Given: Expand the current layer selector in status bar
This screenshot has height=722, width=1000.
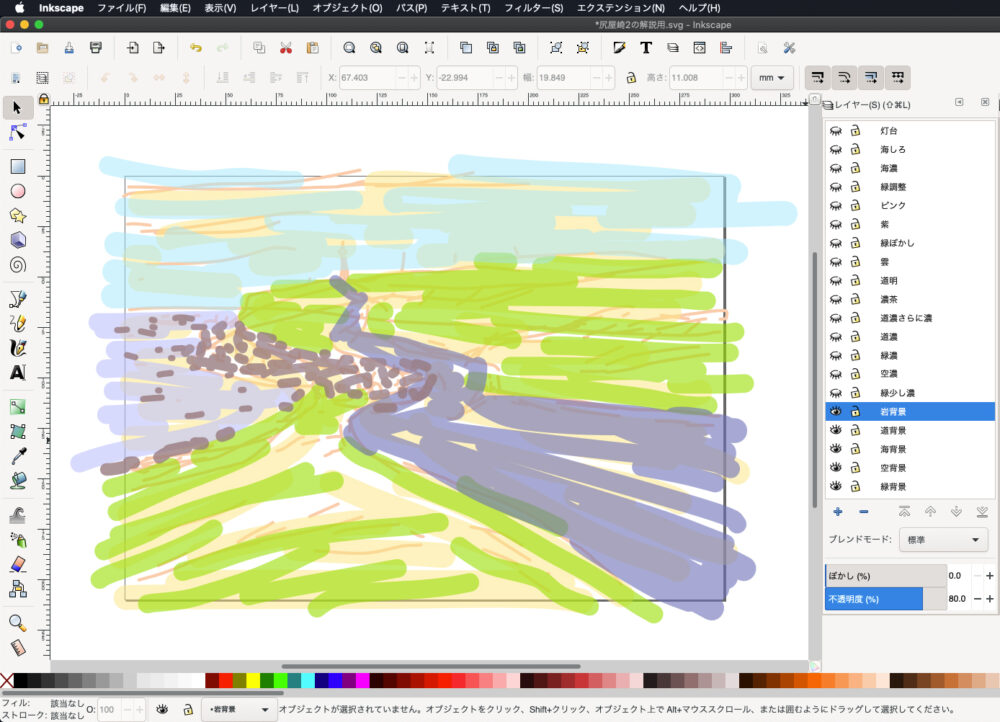Looking at the screenshot, I should click(x=239, y=709).
